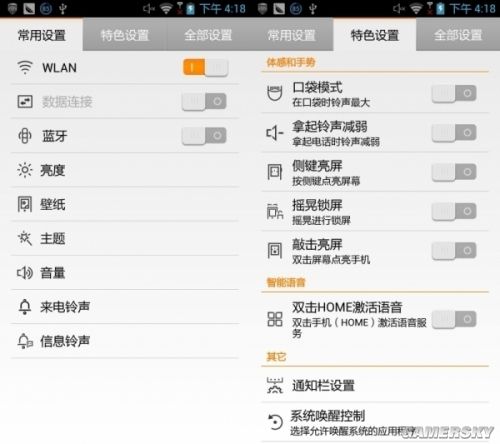Open 全部设置 tab in right screen
The height and width of the screenshot is (444, 500).
(x=458, y=35)
